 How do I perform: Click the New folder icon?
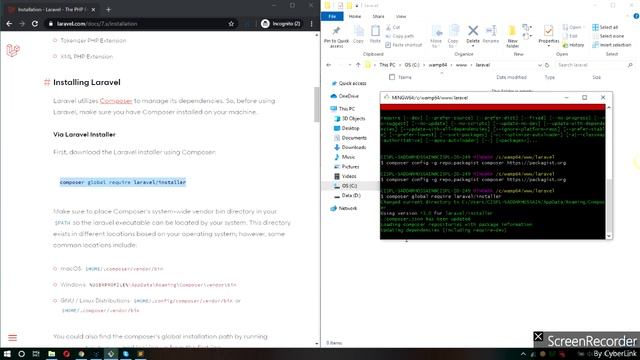[512, 31]
